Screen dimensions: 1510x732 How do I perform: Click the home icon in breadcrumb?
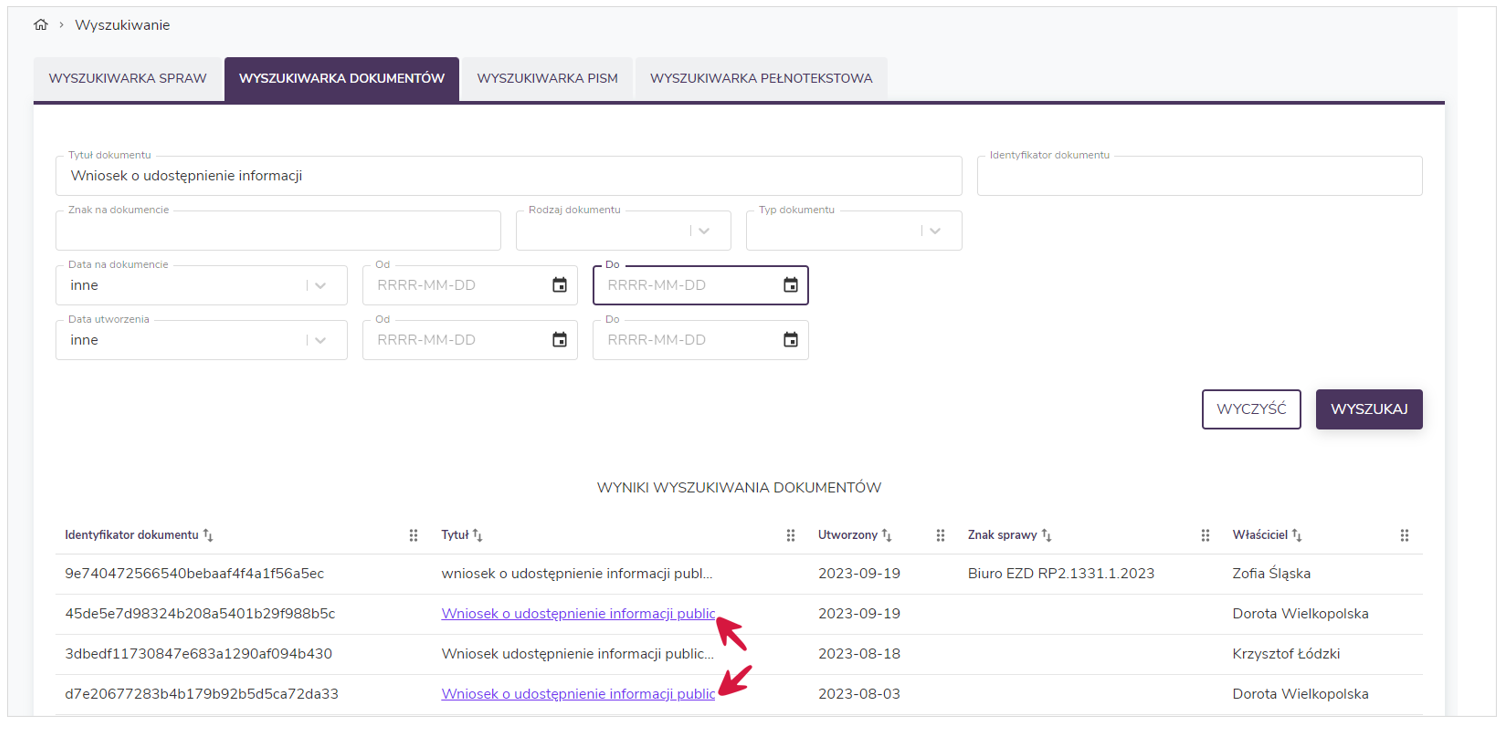[x=41, y=25]
